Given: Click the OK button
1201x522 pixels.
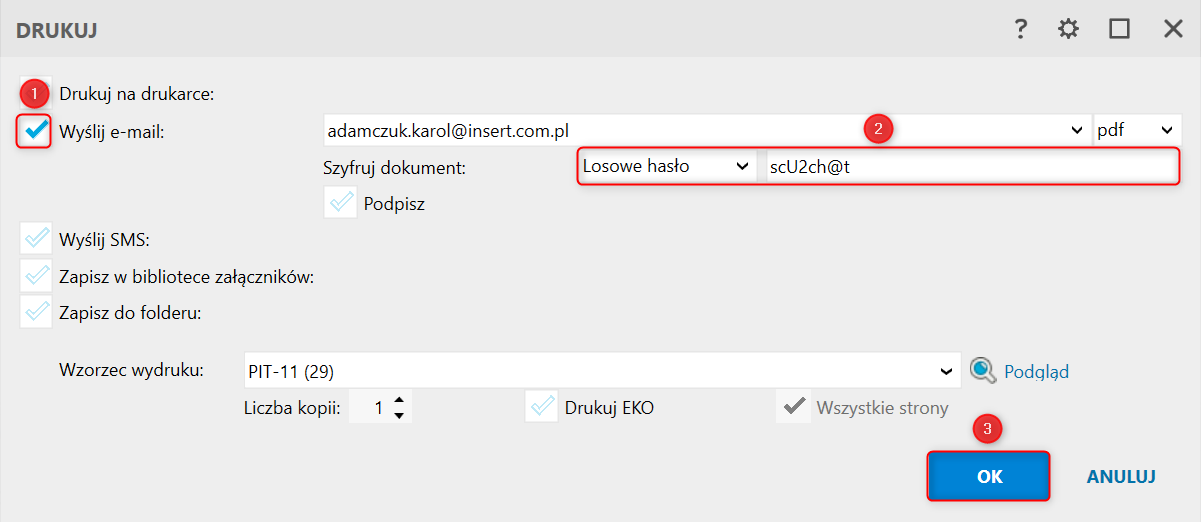Looking at the screenshot, I should pos(989,476).
